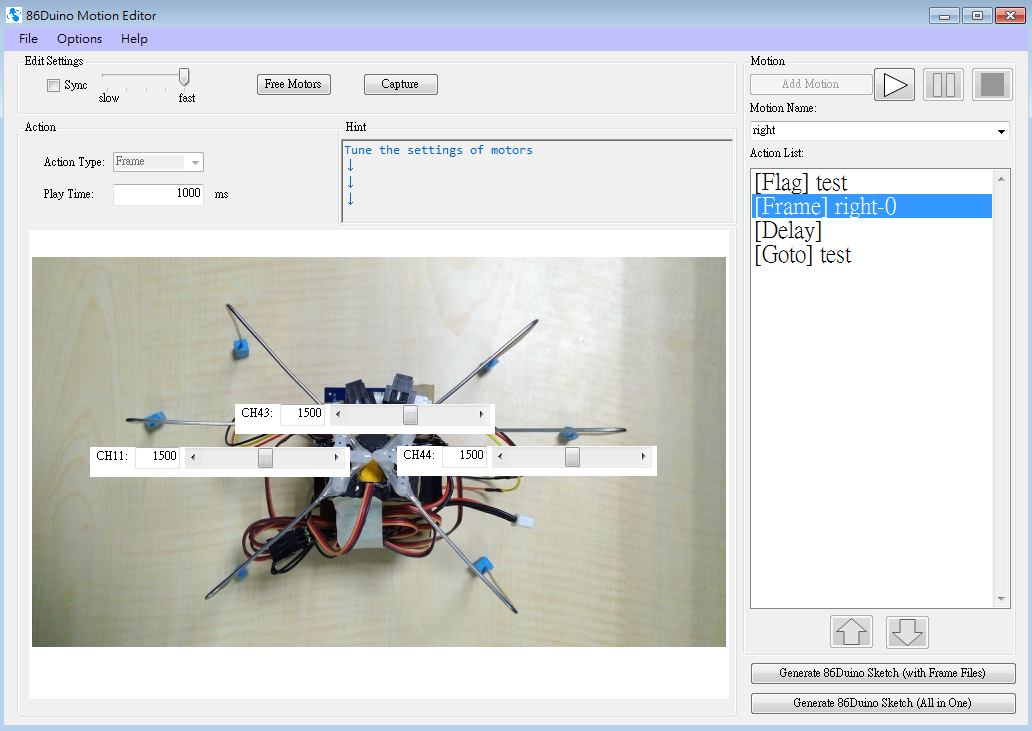Click the Add Motion button
This screenshot has width=1032, height=731.
click(x=811, y=84)
